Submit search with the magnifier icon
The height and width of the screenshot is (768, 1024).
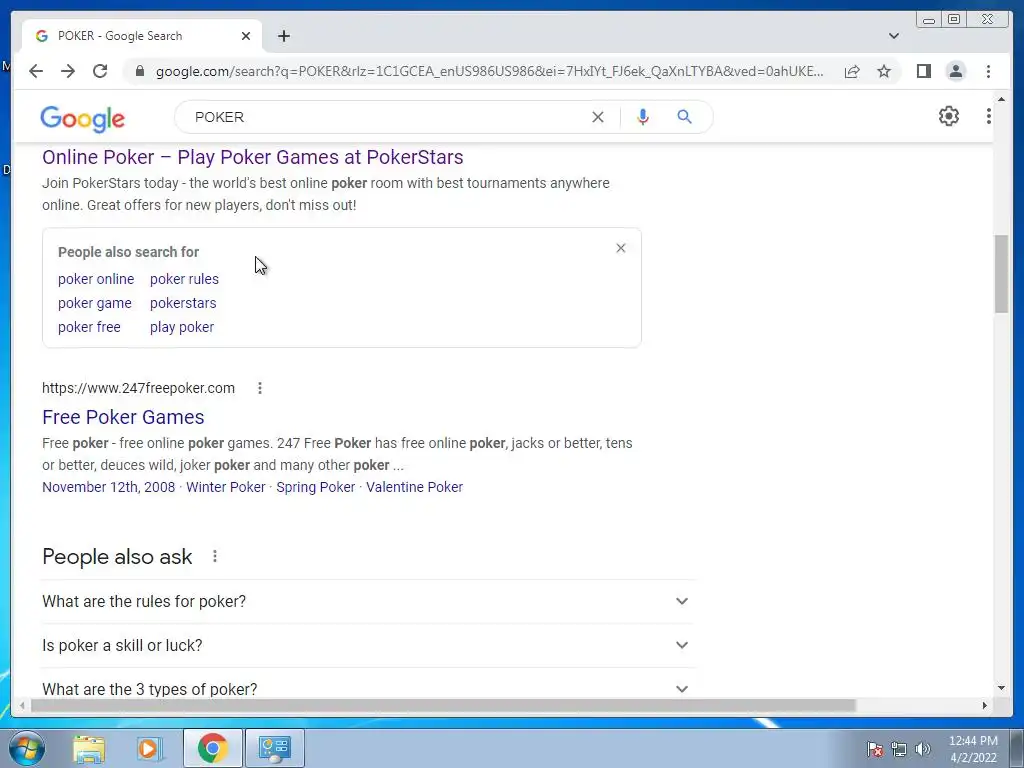click(684, 117)
